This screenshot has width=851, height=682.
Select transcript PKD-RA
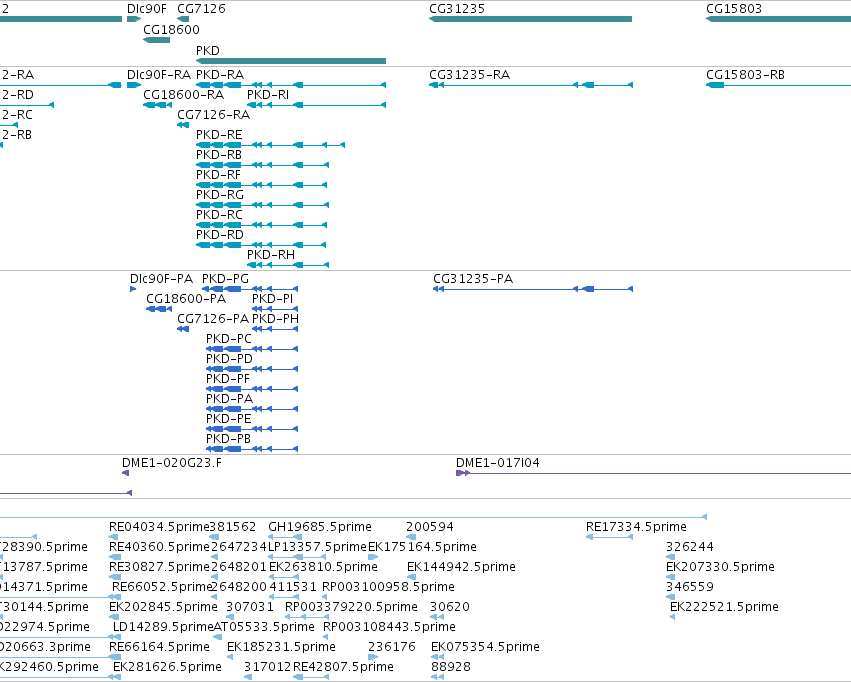coord(291,85)
